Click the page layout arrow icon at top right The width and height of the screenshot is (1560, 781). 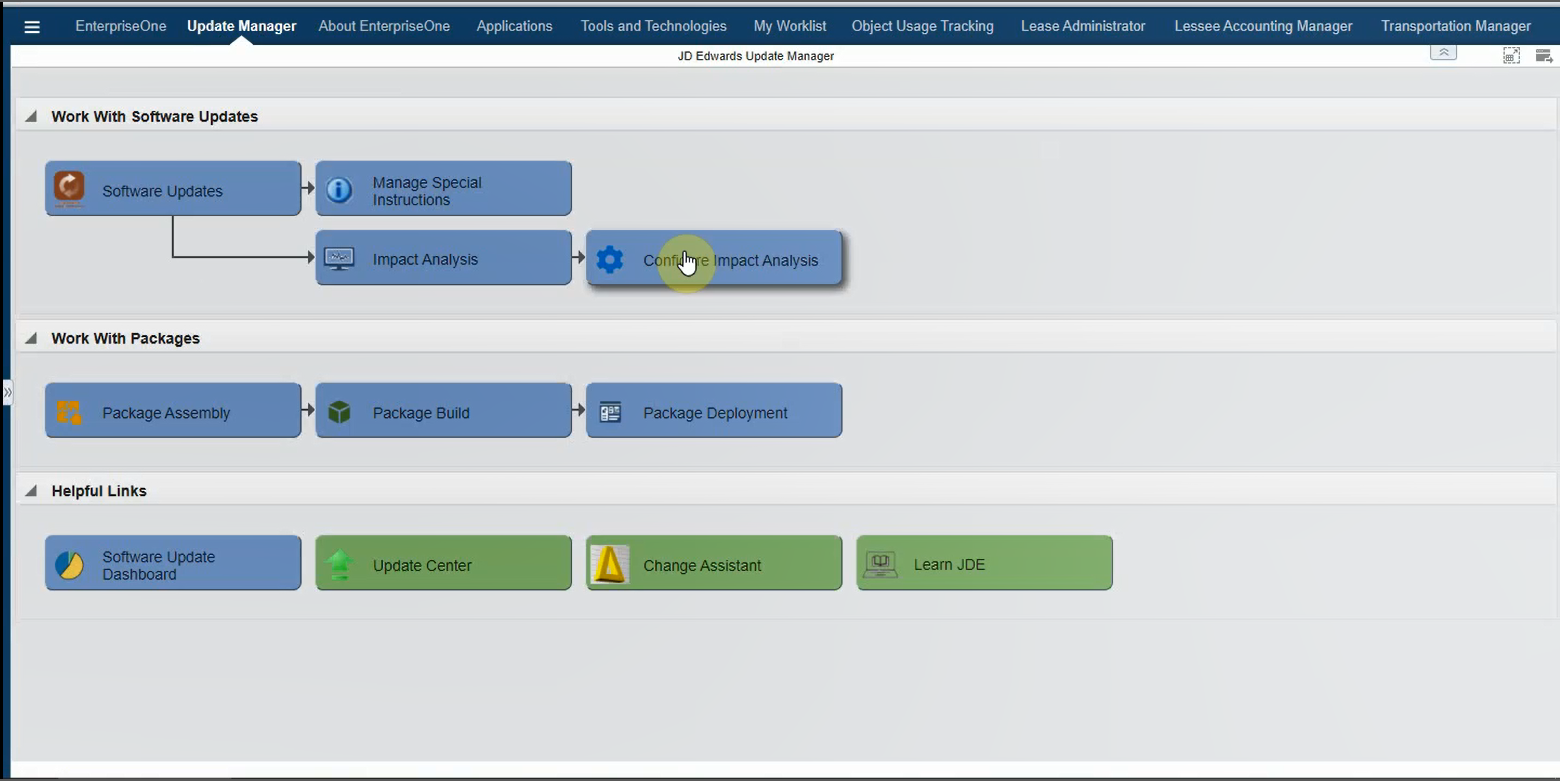click(1543, 56)
